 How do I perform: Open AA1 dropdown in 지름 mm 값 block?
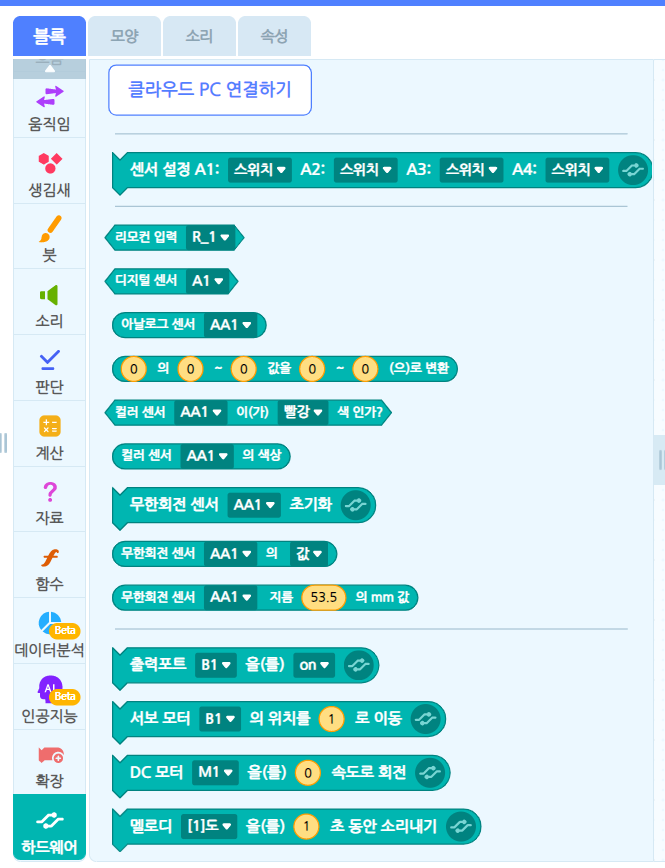pyautogui.click(x=231, y=597)
